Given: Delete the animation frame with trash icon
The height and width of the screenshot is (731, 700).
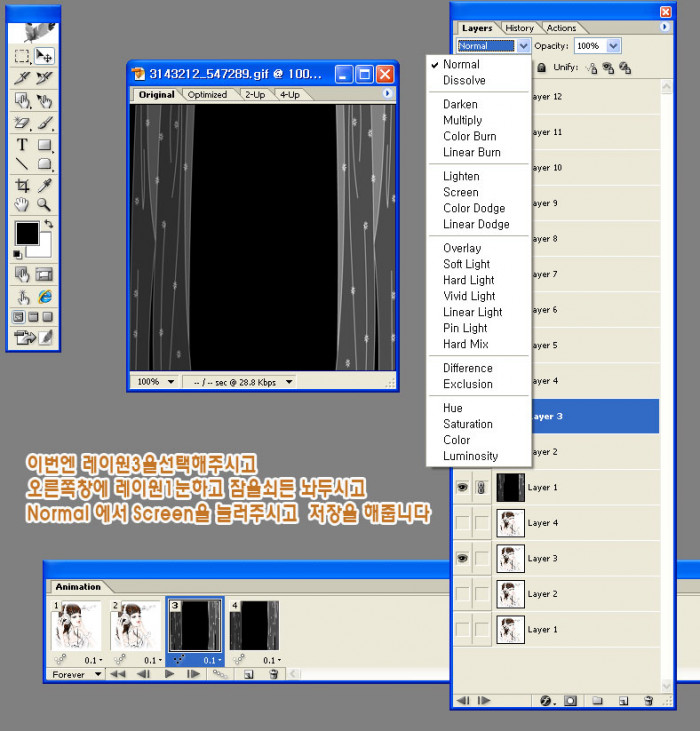Looking at the screenshot, I should tap(273, 675).
